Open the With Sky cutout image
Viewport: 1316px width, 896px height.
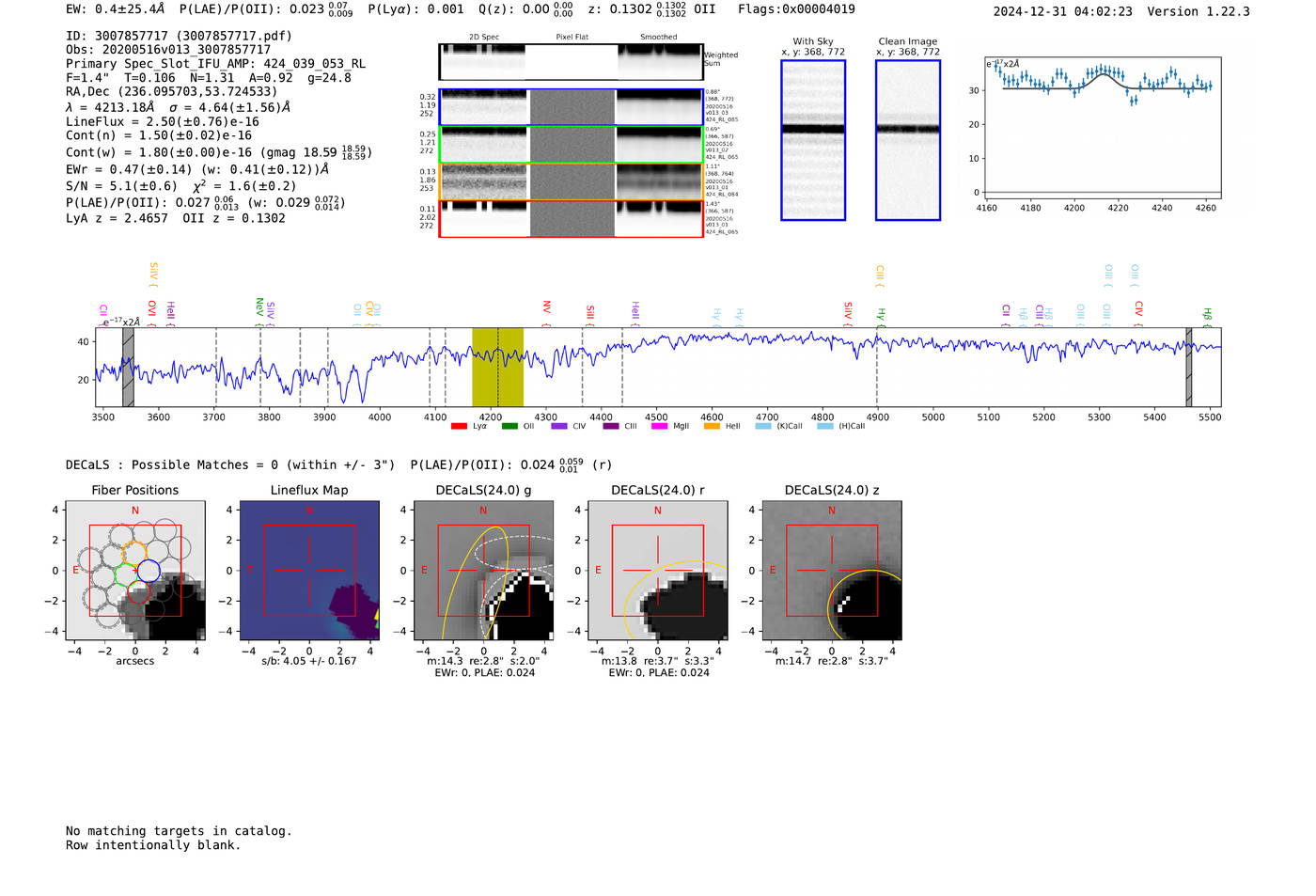point(813,140)
